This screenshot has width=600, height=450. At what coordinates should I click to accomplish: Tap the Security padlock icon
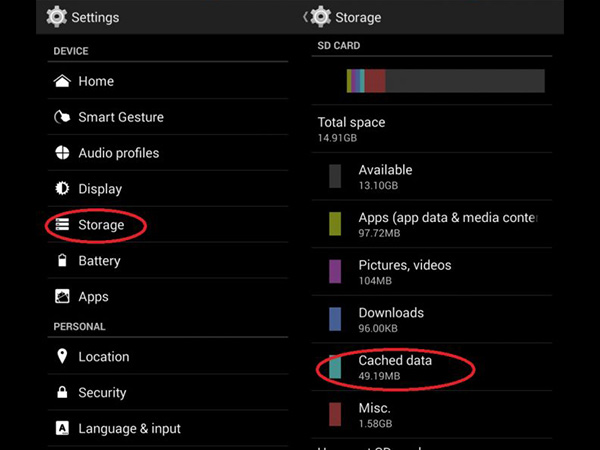[61, 393]
